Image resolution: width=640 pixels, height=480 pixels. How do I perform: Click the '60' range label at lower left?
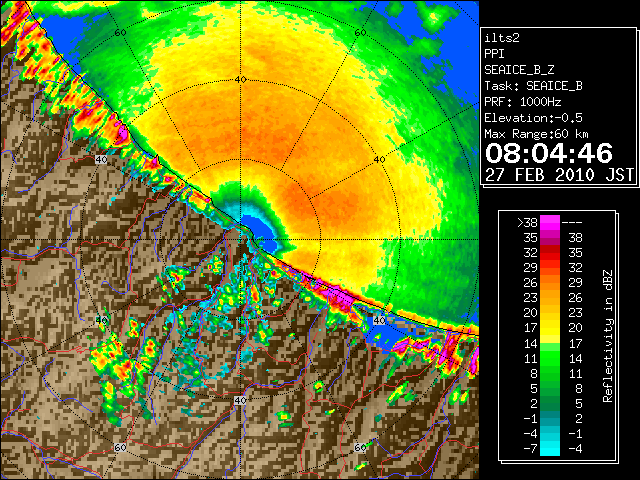pyautogui.click(x=120, y=448)
